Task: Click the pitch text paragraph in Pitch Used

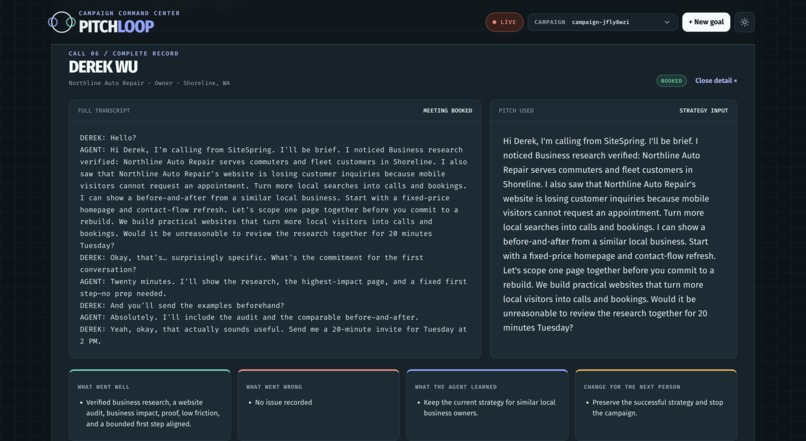Action: coord(609,234)
